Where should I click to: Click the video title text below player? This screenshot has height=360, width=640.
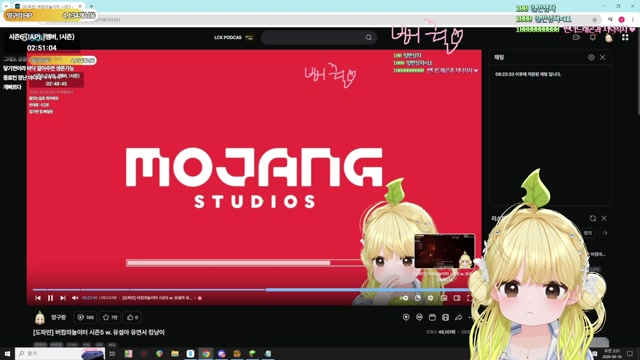99,333
